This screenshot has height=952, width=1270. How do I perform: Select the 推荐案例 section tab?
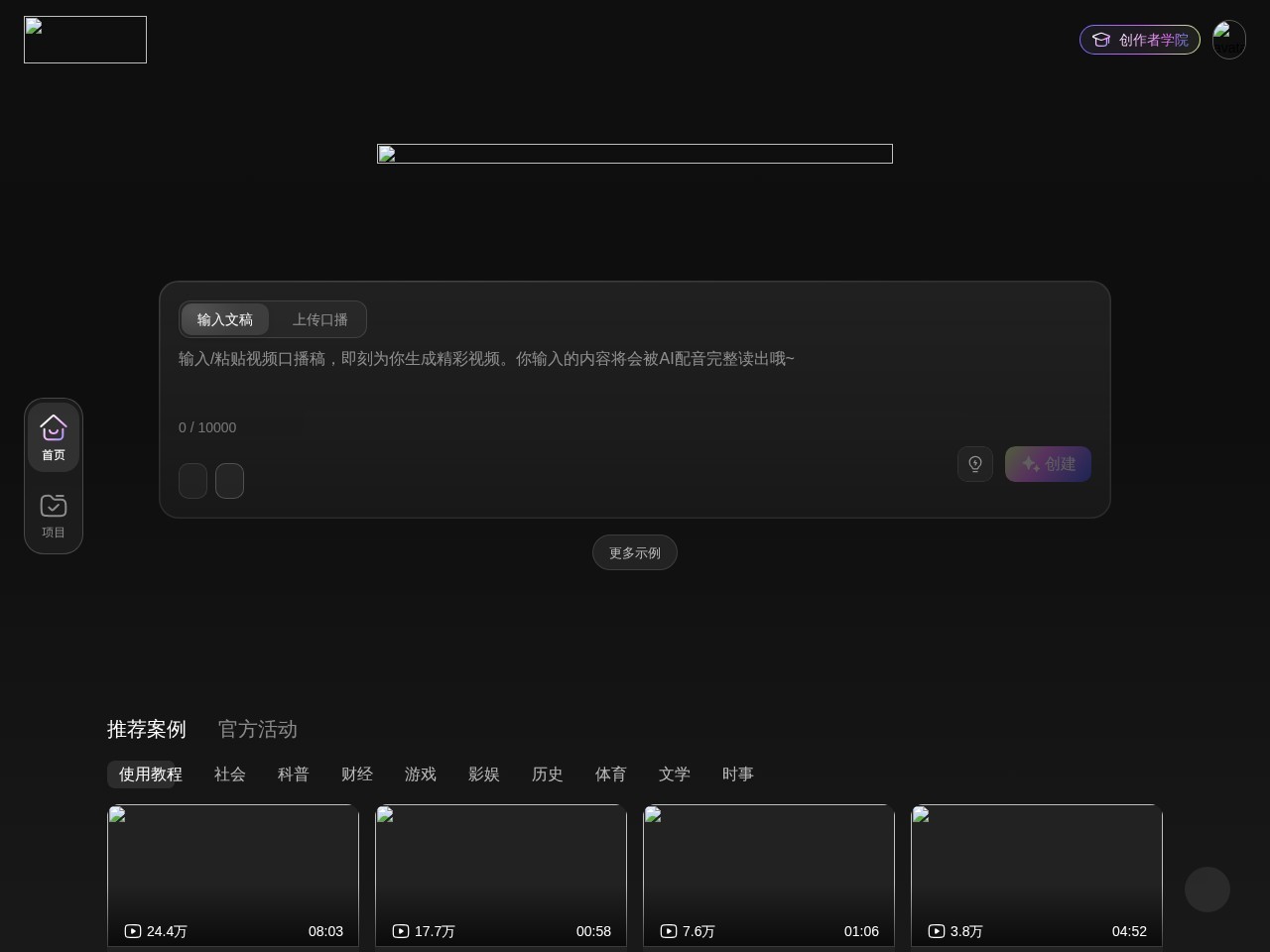tap(147, 729)
